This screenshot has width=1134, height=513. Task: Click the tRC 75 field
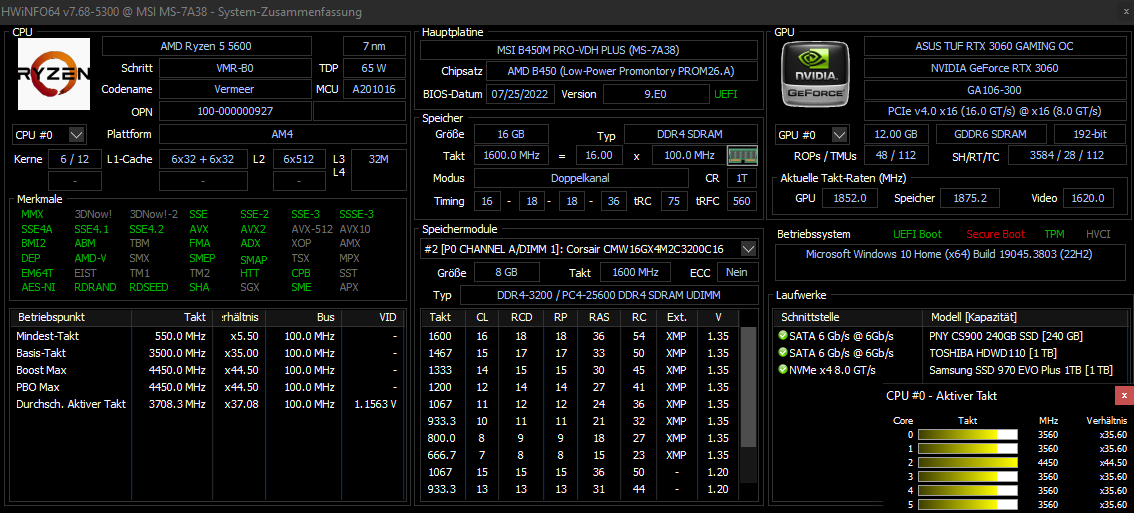(674, 201)
